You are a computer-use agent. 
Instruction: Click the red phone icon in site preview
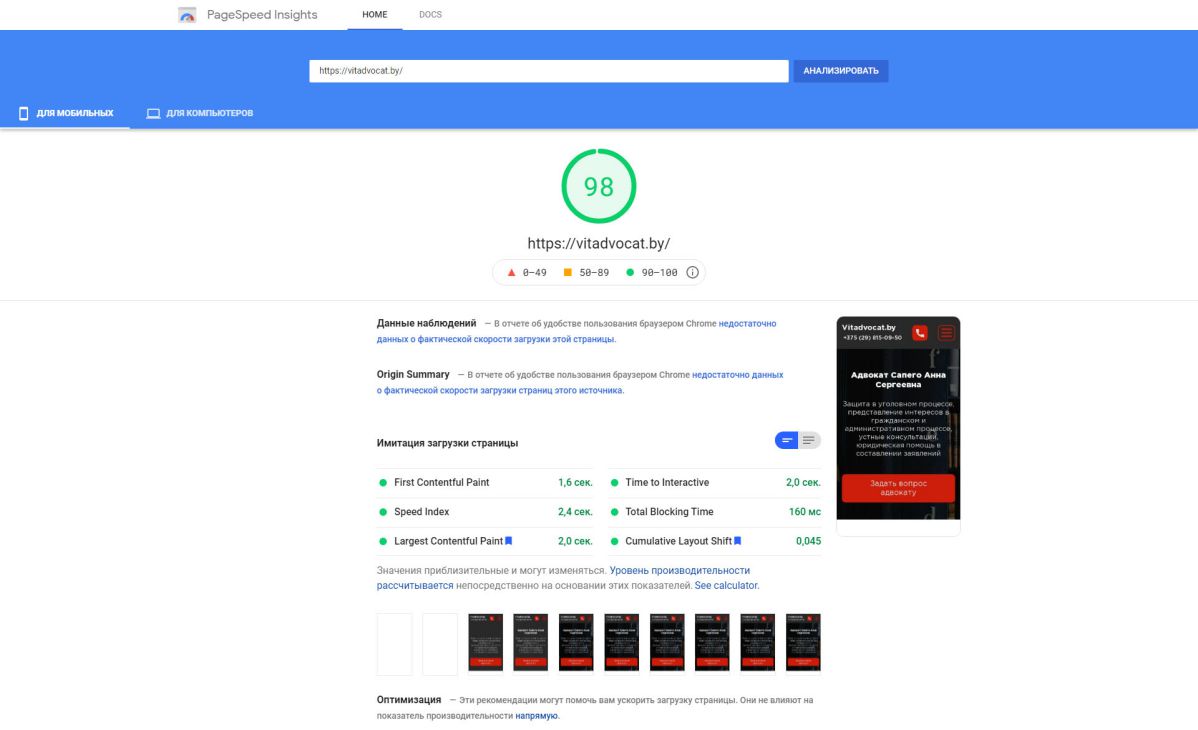[x=920, y=332]
